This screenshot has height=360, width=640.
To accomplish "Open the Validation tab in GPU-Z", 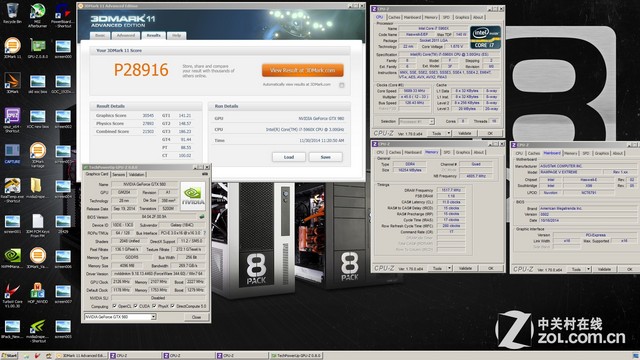I will tap(136, 174).
